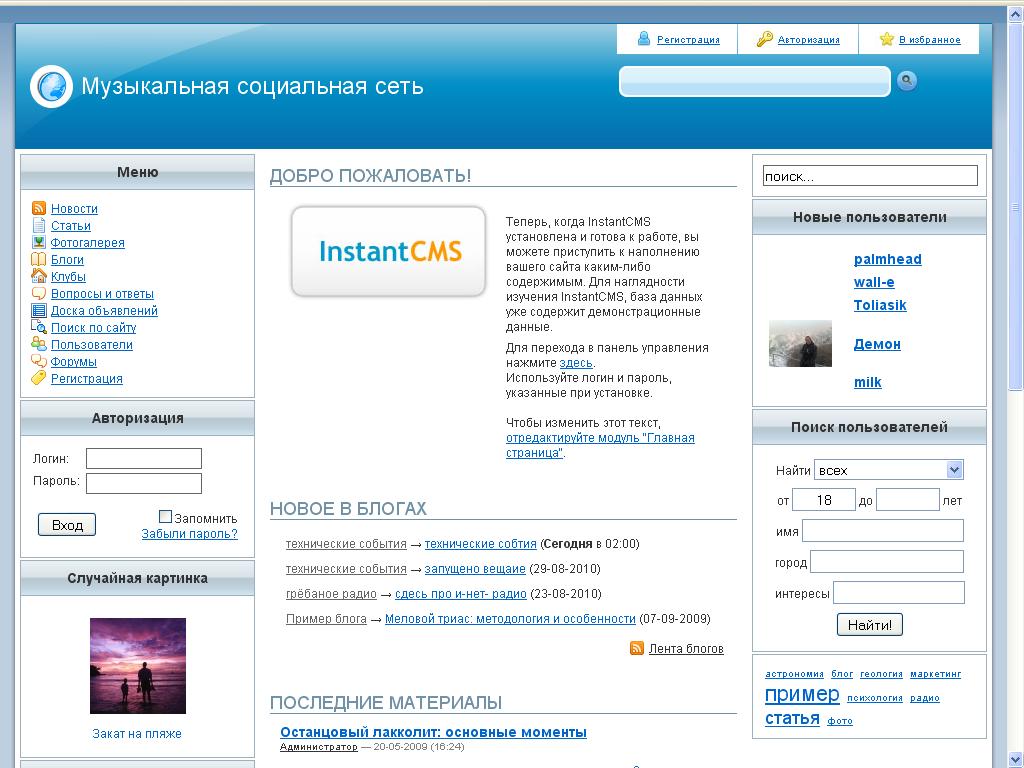Click the Закат на пляже thumbnail image
This screenshot has height=768, width=1024.
138,665
